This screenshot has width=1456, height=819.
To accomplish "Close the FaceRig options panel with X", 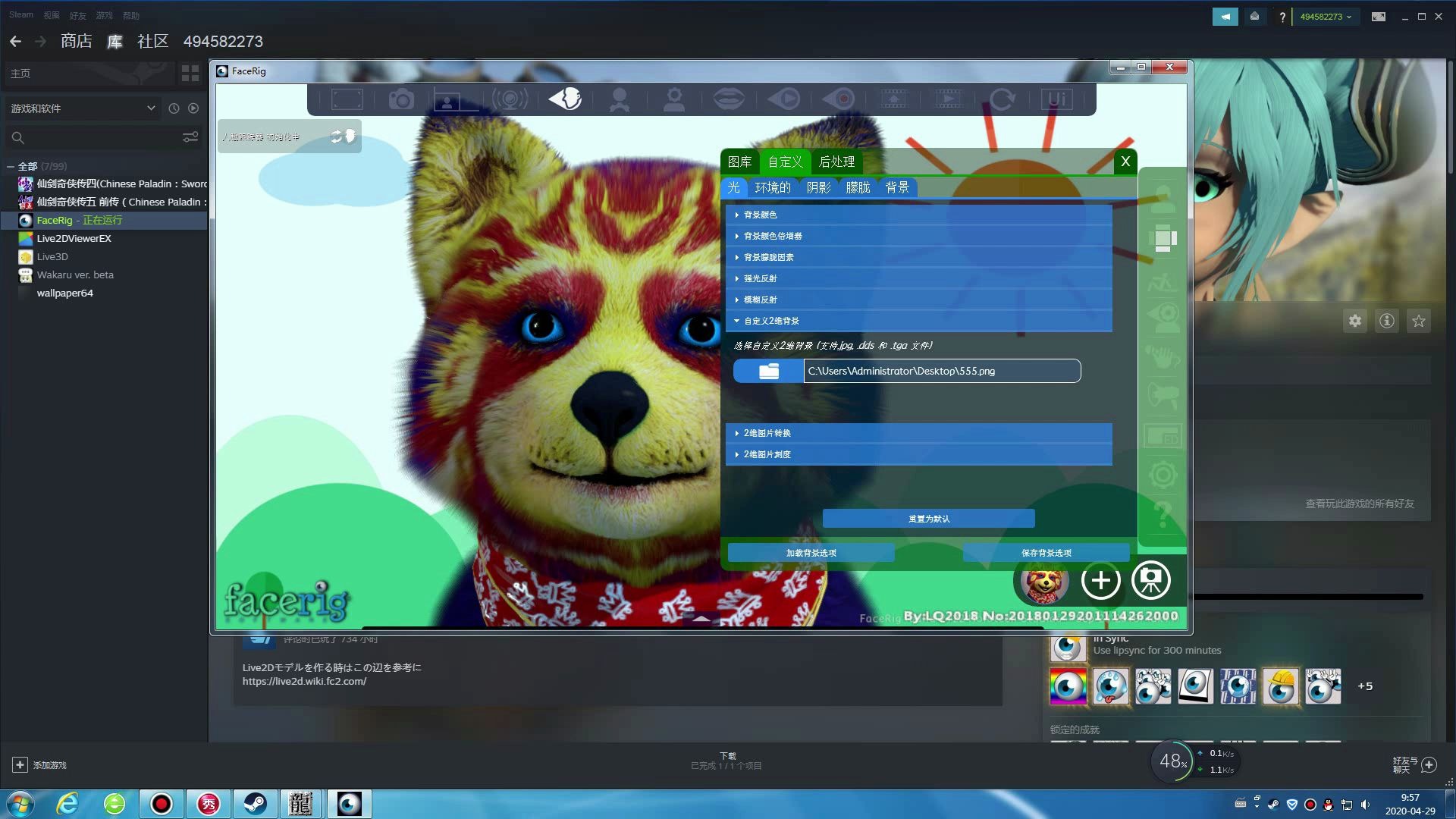I will 1125,162.
